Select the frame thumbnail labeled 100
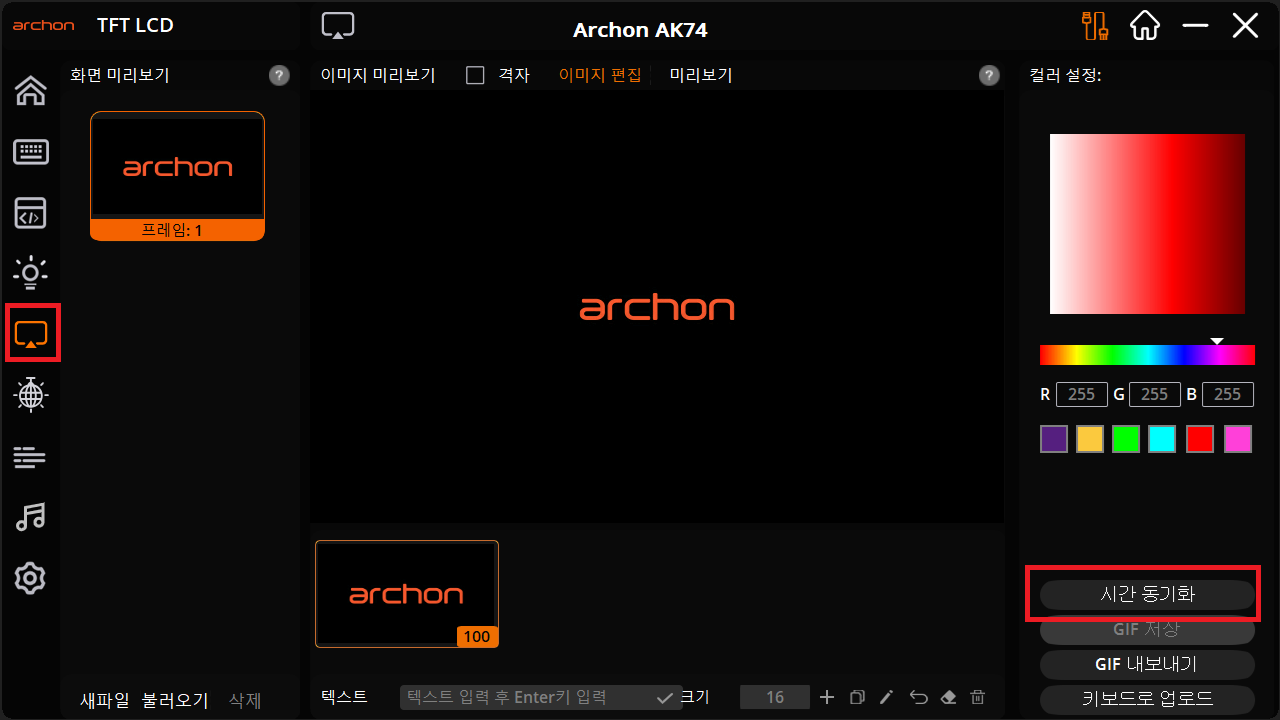This screenshot has width=1280, height=720. (407, 594)
